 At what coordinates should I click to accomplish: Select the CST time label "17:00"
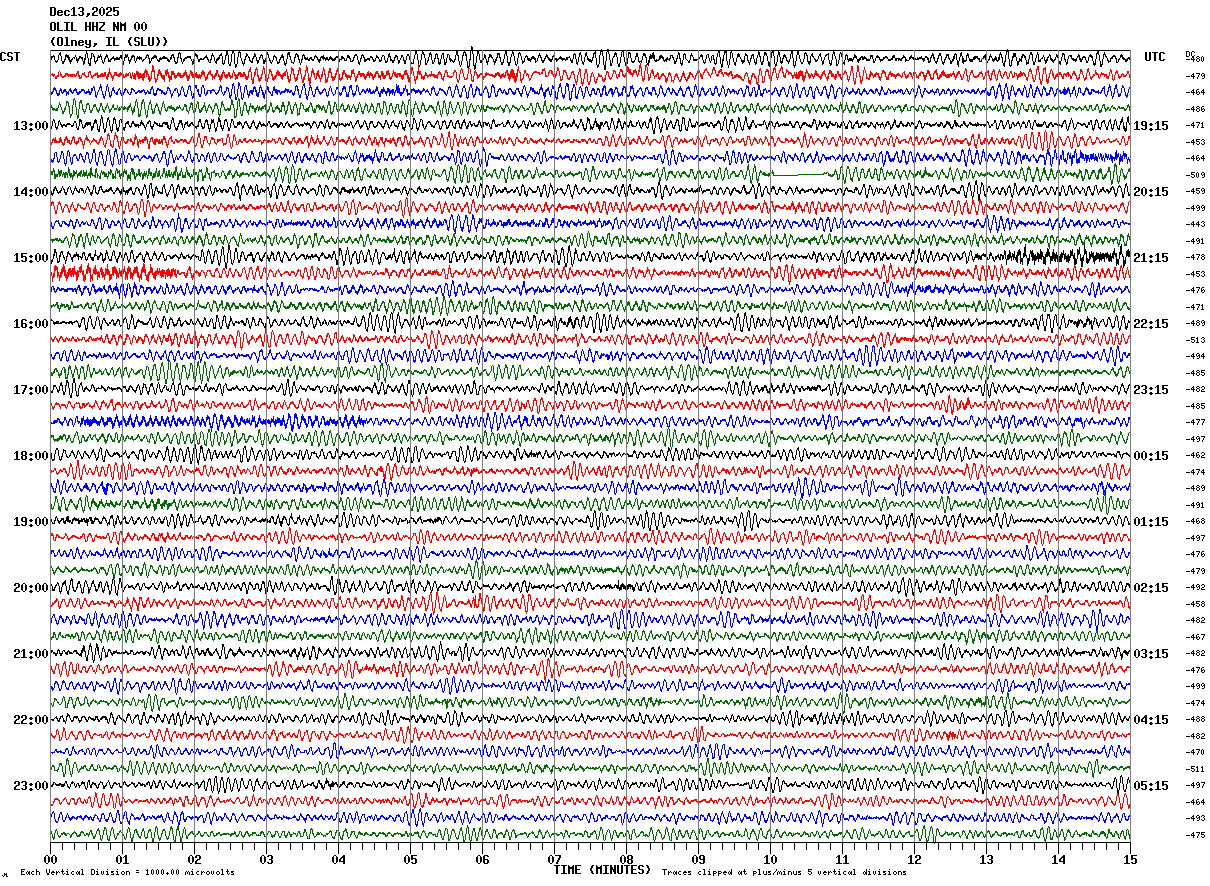(30, 390)
